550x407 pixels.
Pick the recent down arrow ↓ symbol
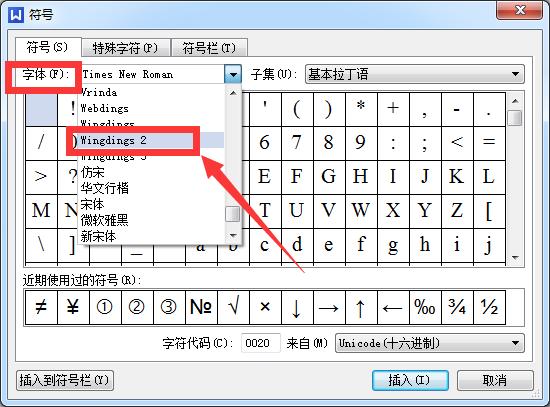(297, 307)
